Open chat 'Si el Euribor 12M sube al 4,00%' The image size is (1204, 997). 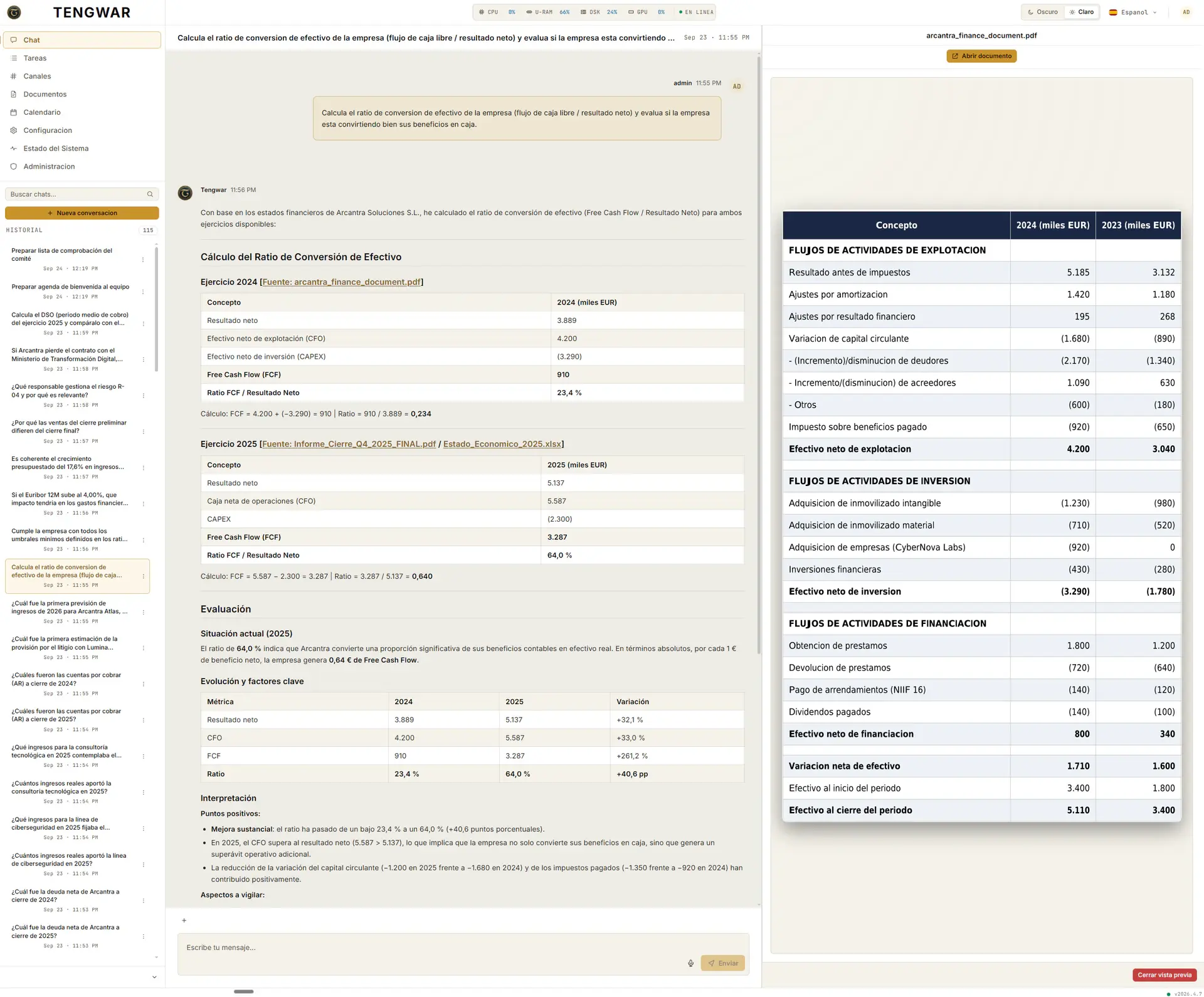tap(77, 504)
